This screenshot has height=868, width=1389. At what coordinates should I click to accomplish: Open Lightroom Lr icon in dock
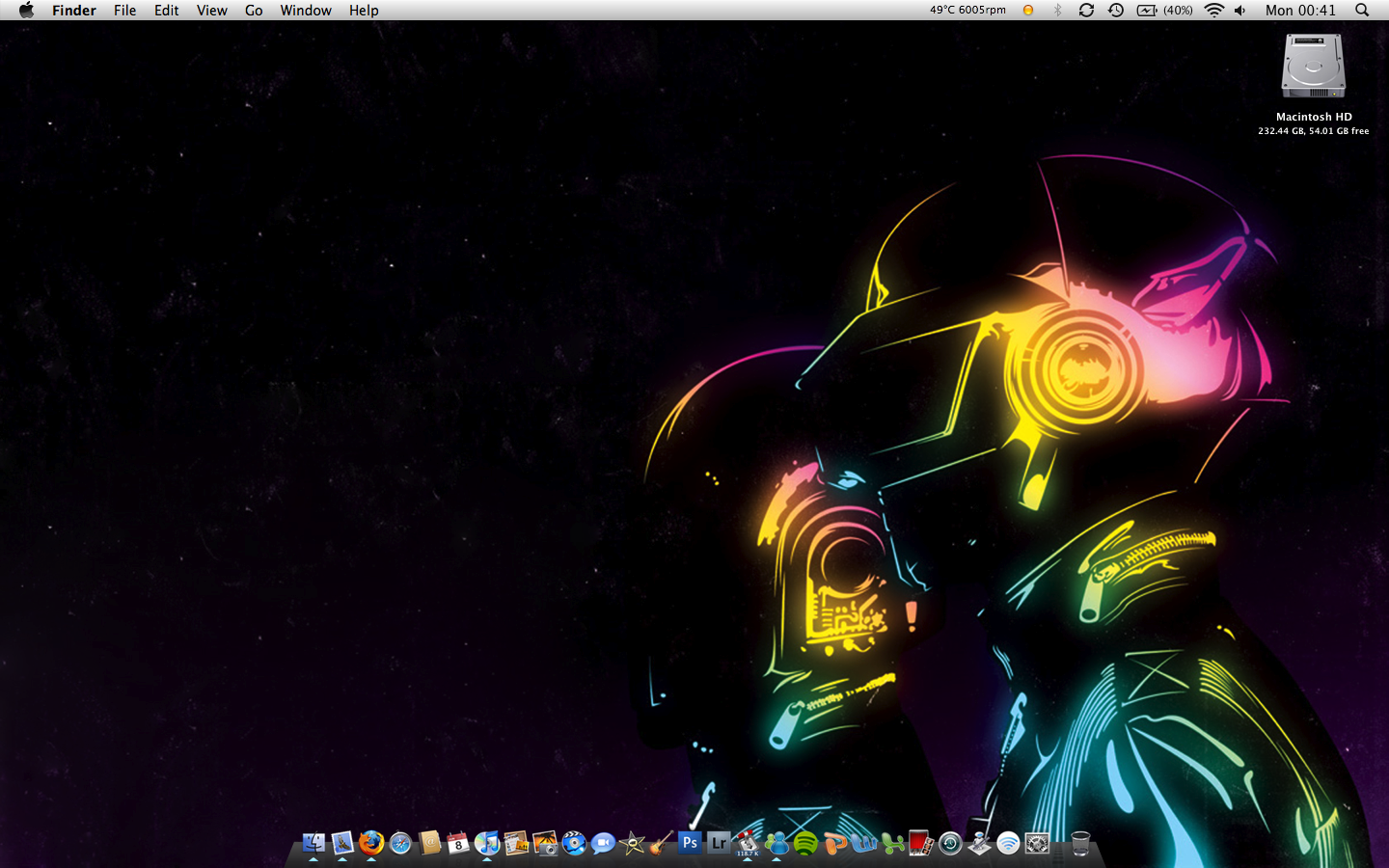[x=719, y=843]
